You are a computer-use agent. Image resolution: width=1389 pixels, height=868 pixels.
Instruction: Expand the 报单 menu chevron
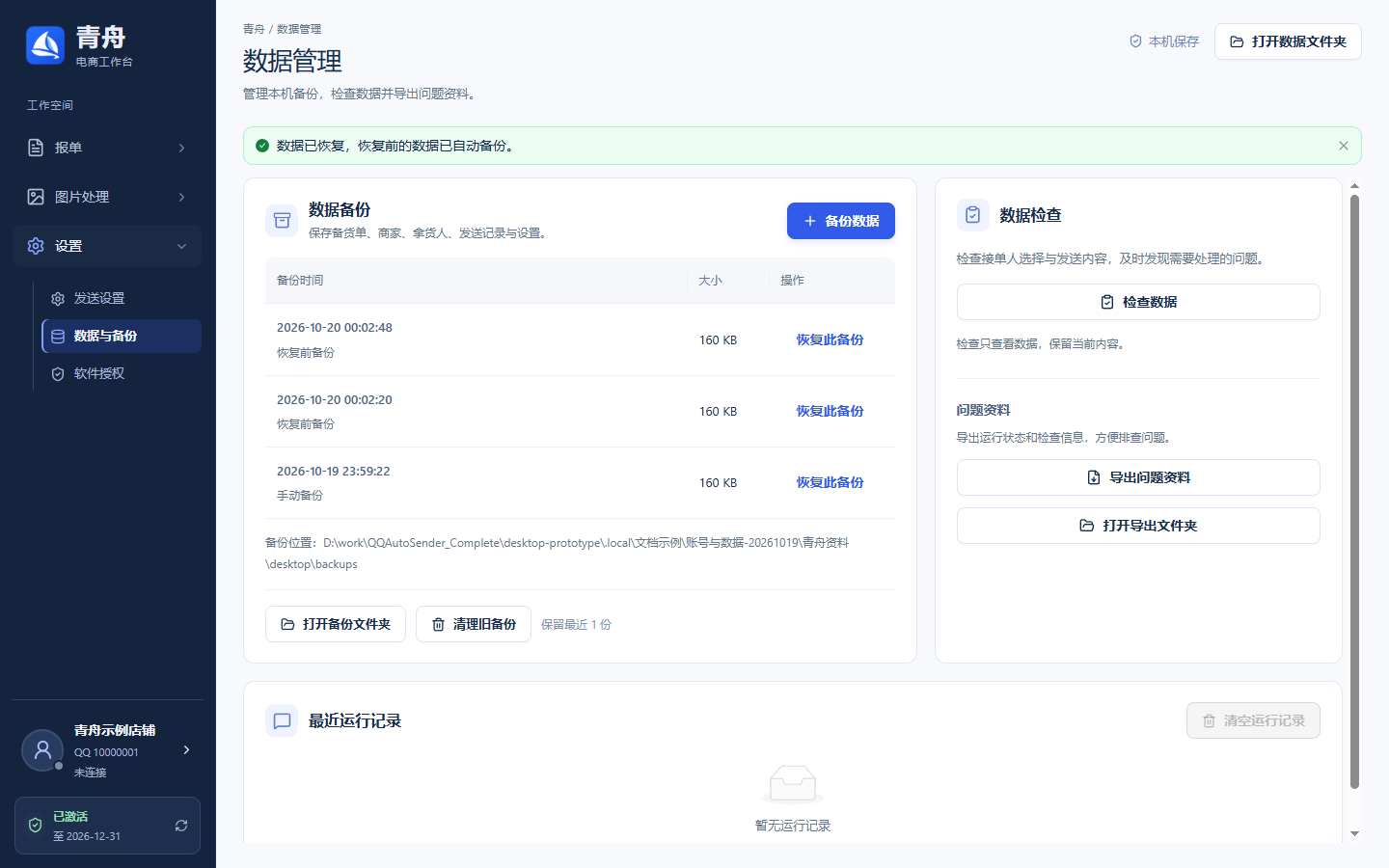coord(181,148)
